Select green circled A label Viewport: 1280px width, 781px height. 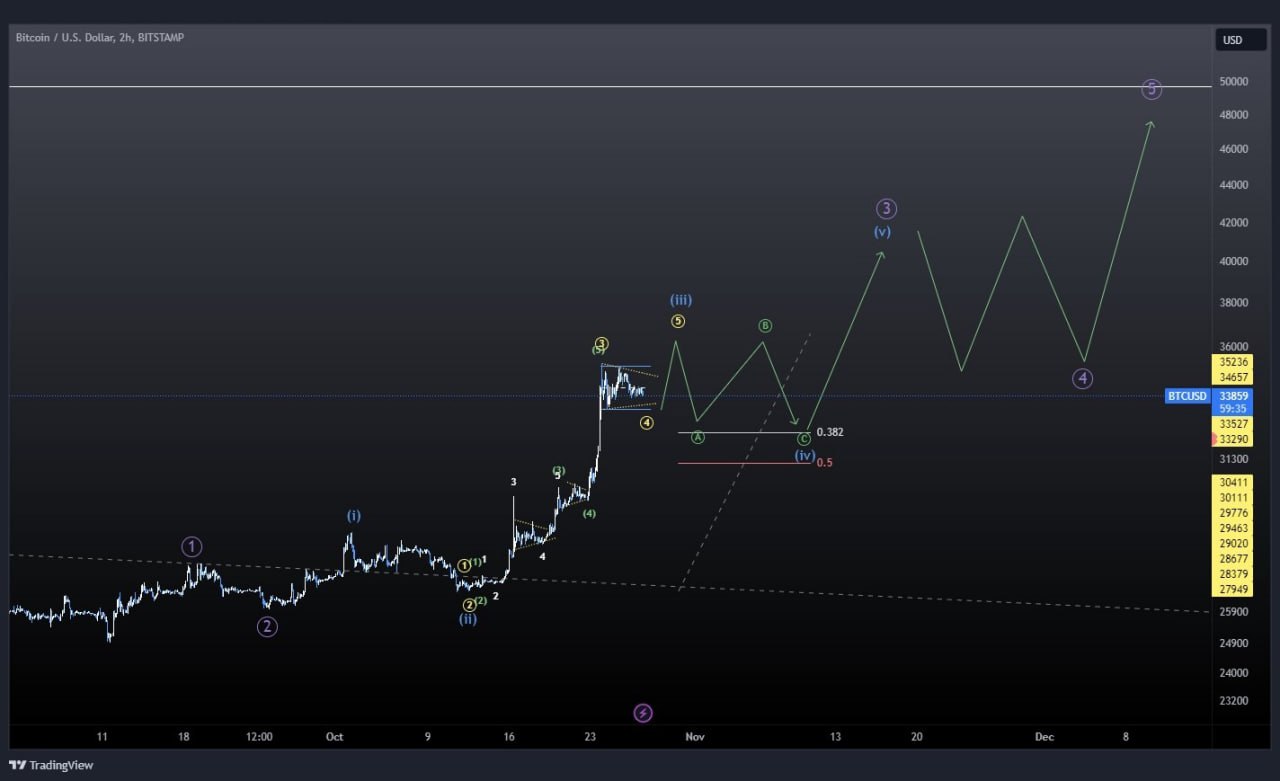[698, 437]
